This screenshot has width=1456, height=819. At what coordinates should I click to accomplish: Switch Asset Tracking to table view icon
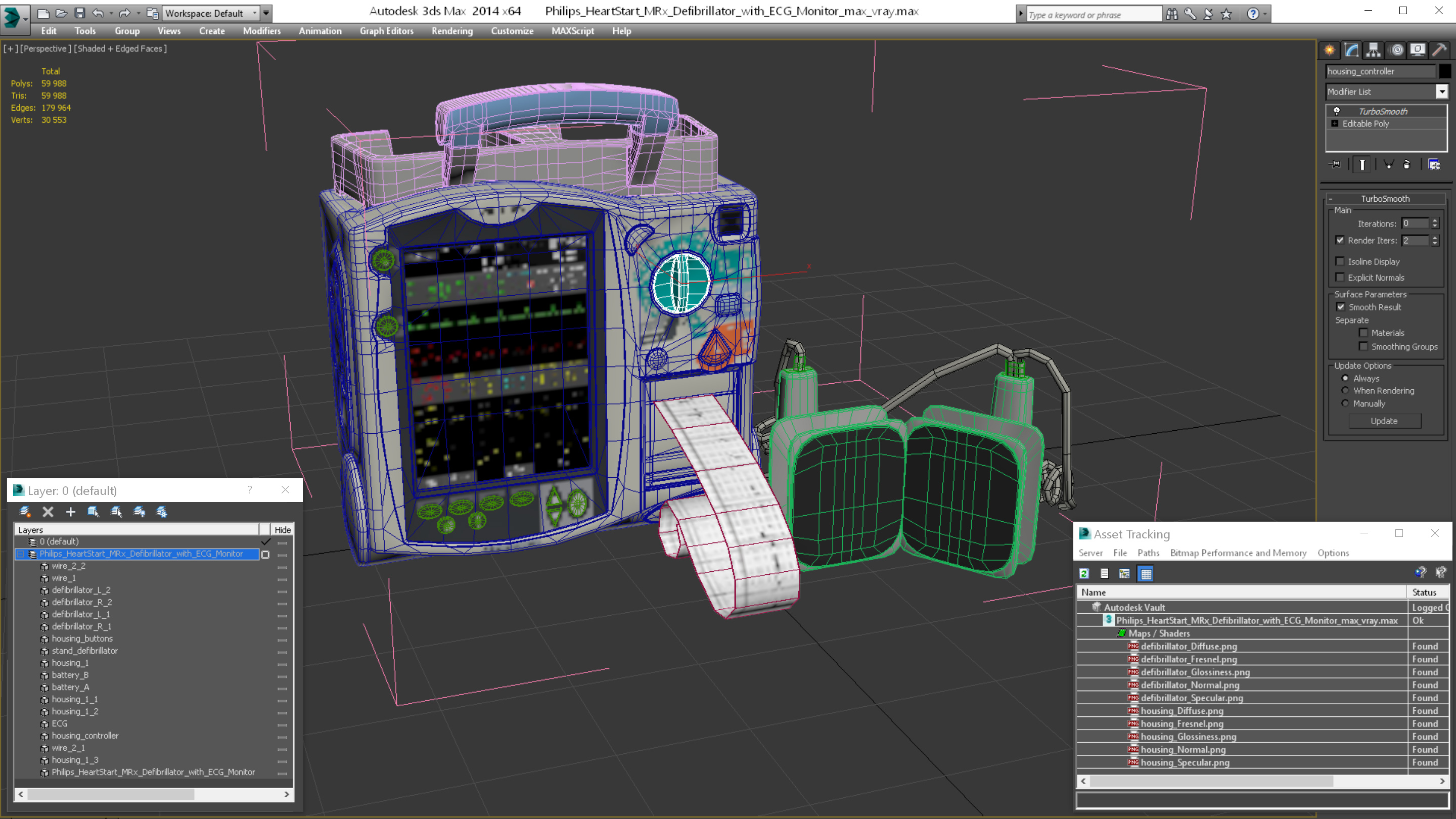click(x=1146, y=574)
